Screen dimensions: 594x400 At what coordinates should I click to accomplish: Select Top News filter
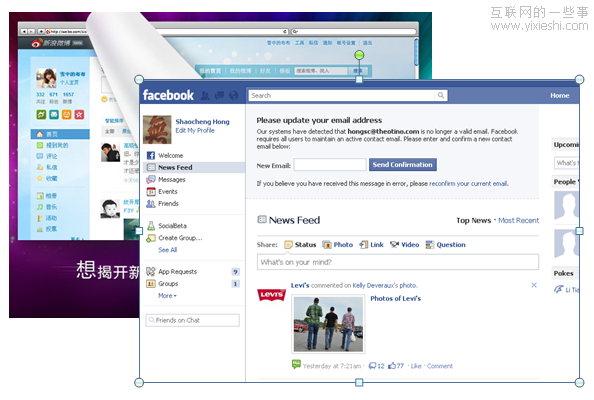point(474,220)
